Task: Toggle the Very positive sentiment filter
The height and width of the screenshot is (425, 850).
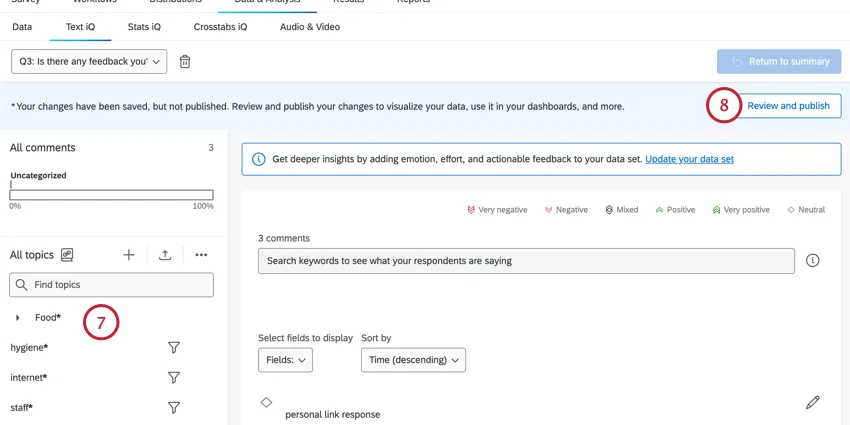Action: [741, 210]
